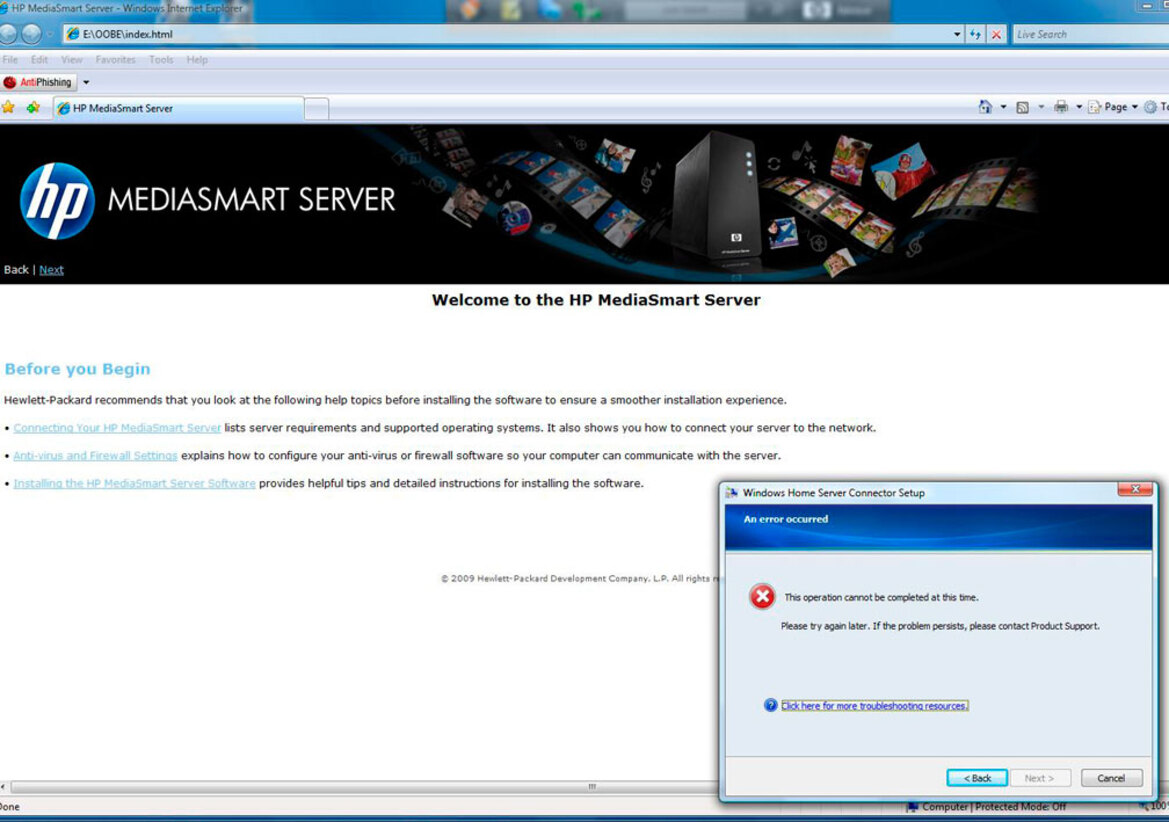Open the Edit menu
The height and width of the screenshot is (822, 1169).
pyautogui.click(x=40, y=60)
